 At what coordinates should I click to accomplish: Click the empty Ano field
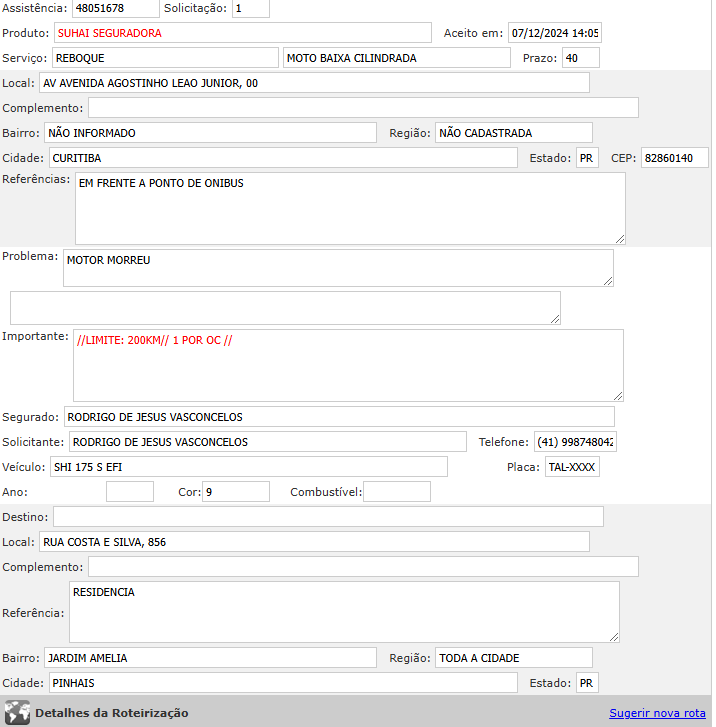(130, 492)
